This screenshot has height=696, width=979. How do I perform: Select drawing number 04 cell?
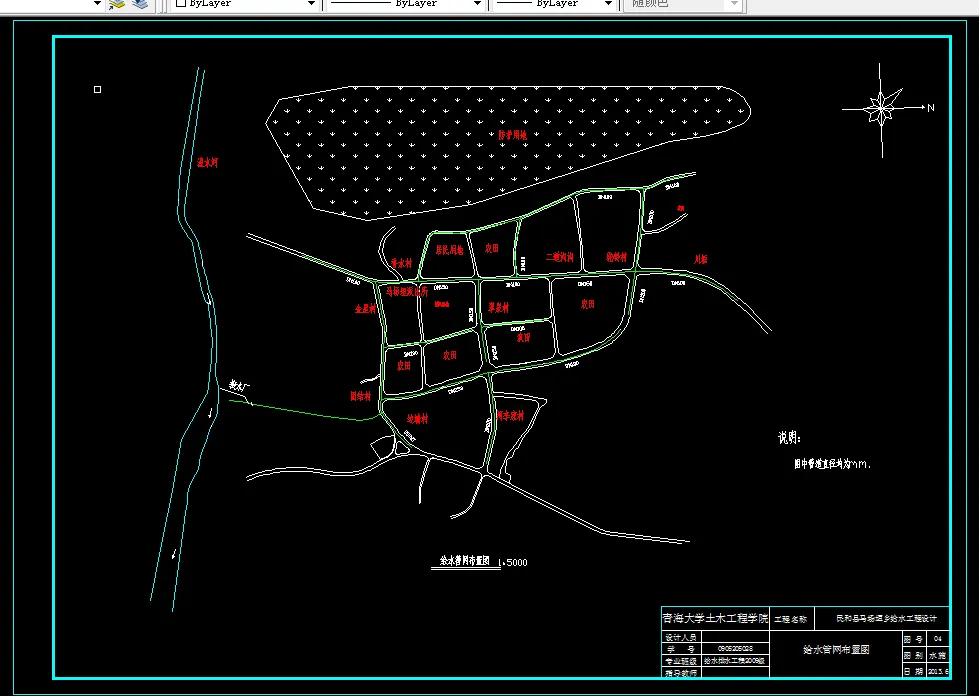pyautogui.click(x=937, y=639)
